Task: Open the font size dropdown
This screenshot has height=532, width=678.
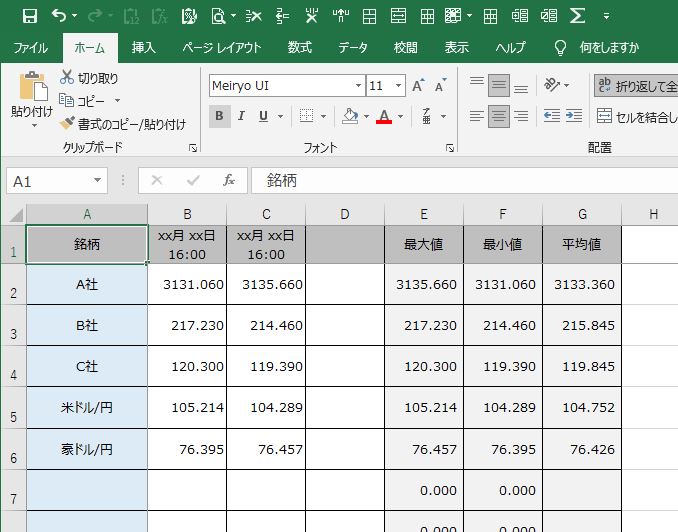Action: [x=399, y=86]
